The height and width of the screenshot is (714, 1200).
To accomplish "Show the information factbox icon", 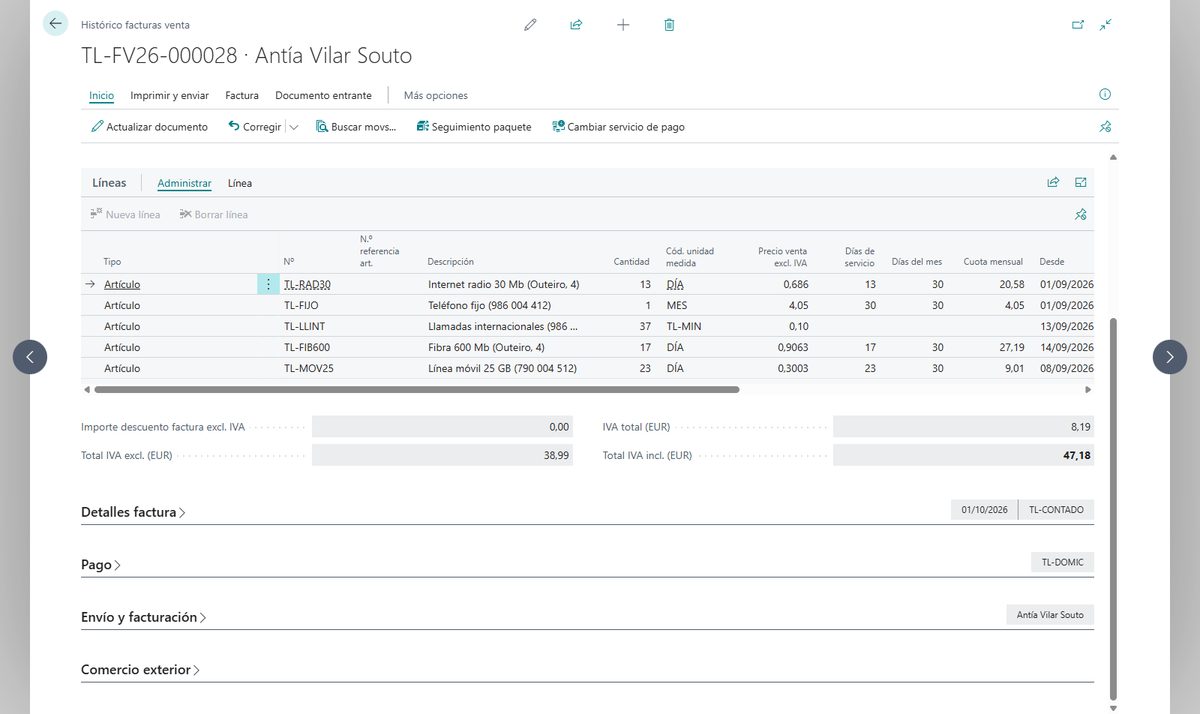I will (x=1105, y=95).
